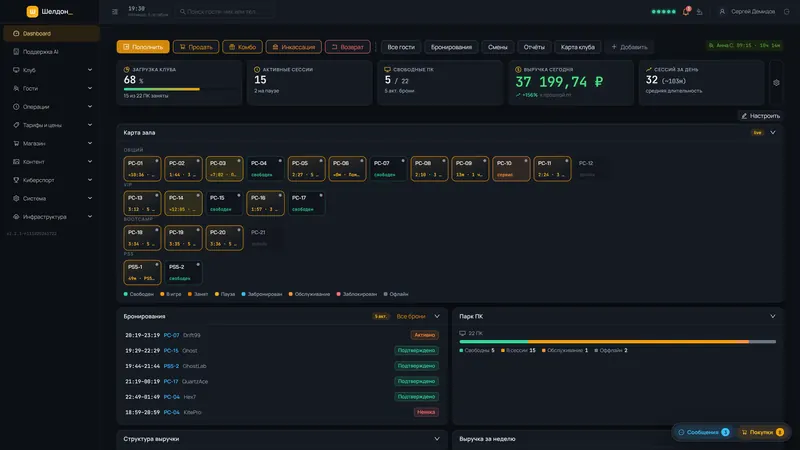Expand the Контент sidebar section
This screenshot has height=450, width=800.
point(51,162)
